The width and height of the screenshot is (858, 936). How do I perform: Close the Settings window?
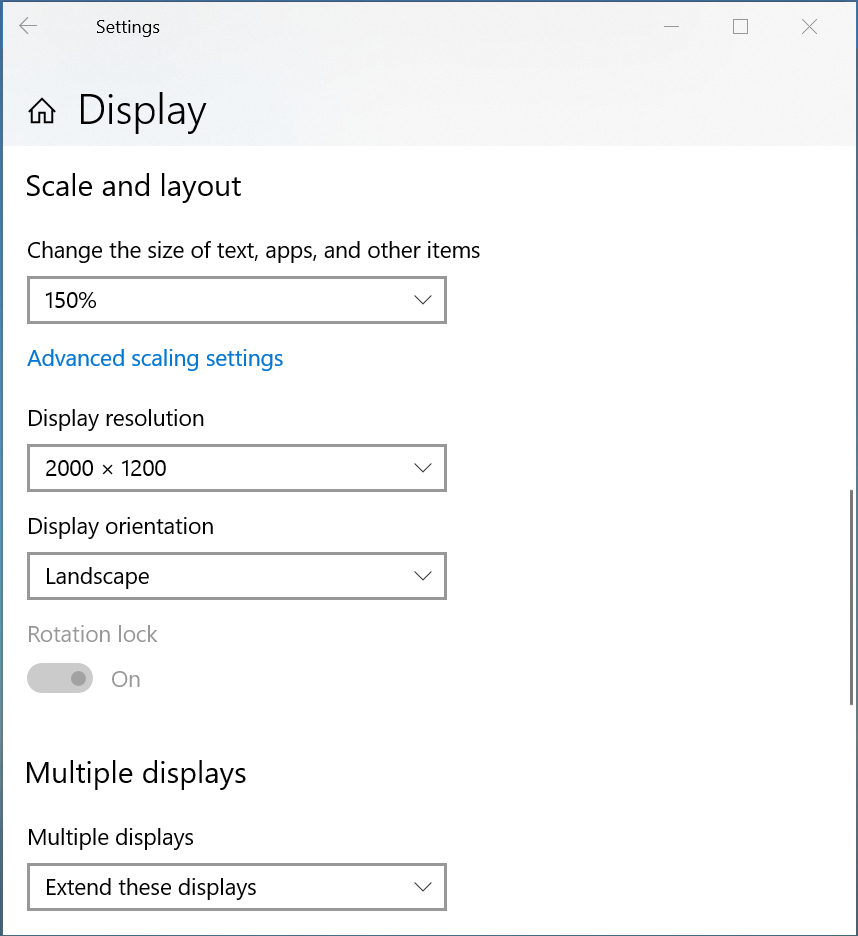pos(809,26)
